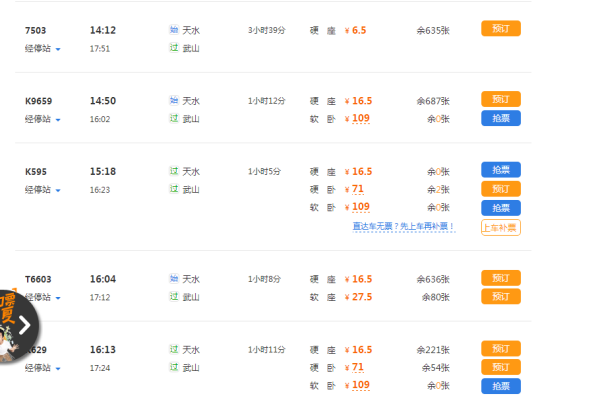Viewport: 600px width, 398px height.
Task: Click the 过 icon next to T6603 武山
Action: tap(174, 296)
